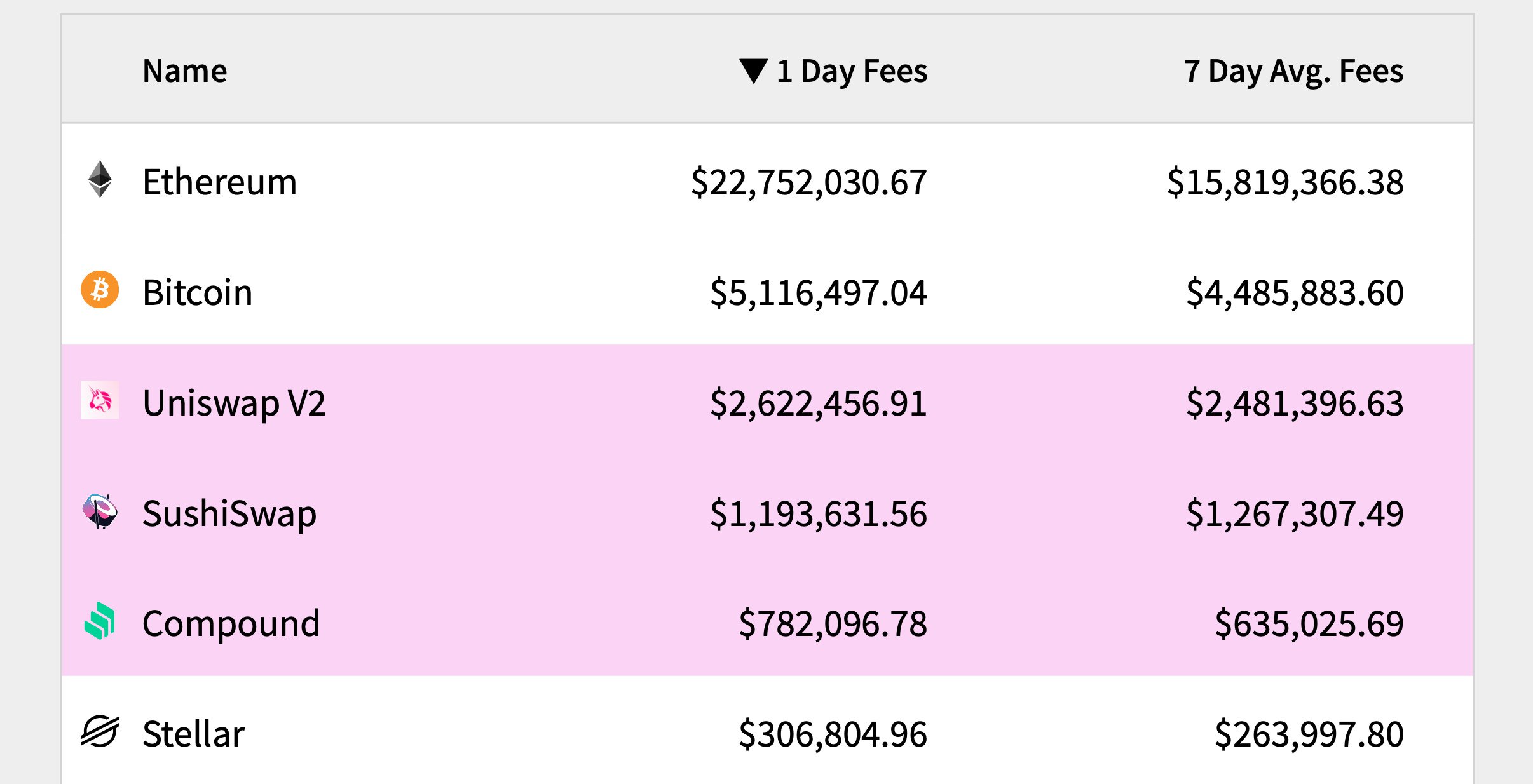Click the Uniswap unicorn logo icon
Viewport: 1533px width, 784px height.
pos(100,400)
